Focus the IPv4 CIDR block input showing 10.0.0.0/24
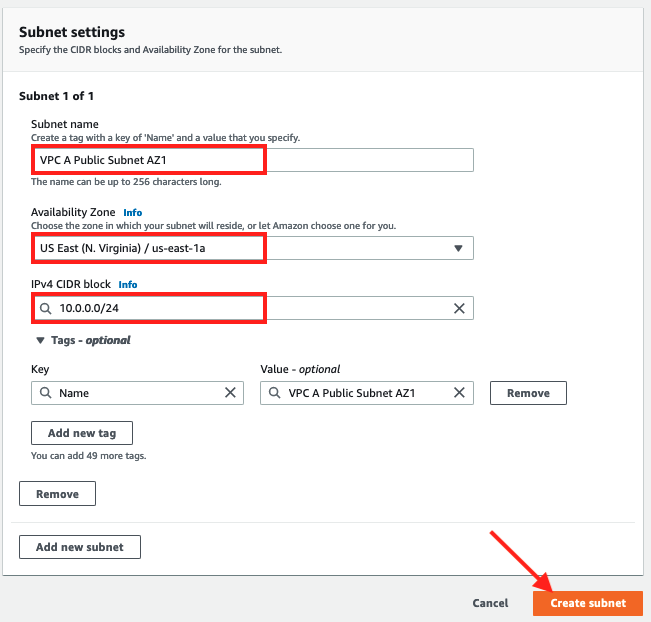This screenshot has height=622, width=651. click(250, 309)
